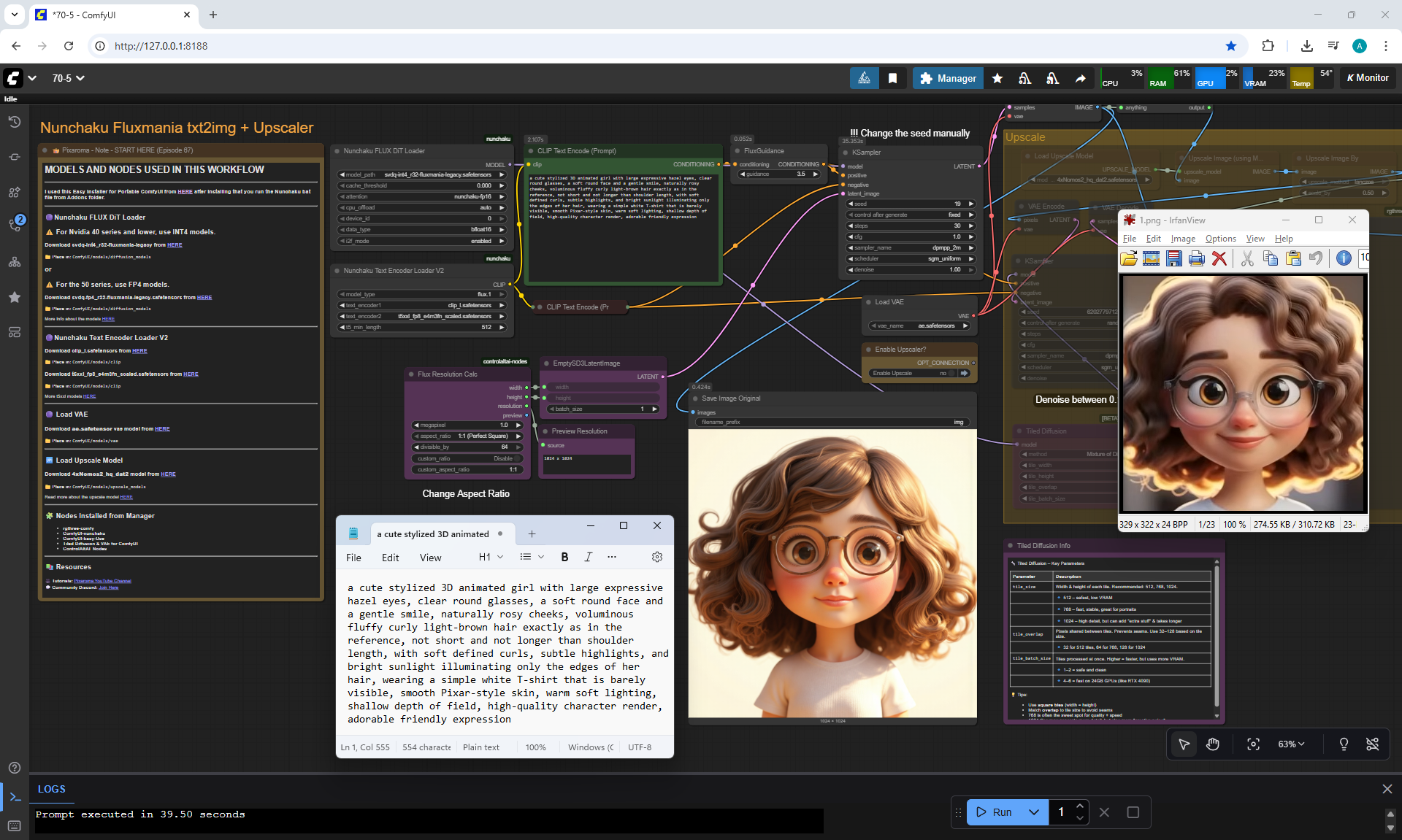The image size is (1402, 840).
Task: Expand the Run button dropdown arrow
Action: coord(1033,812)
